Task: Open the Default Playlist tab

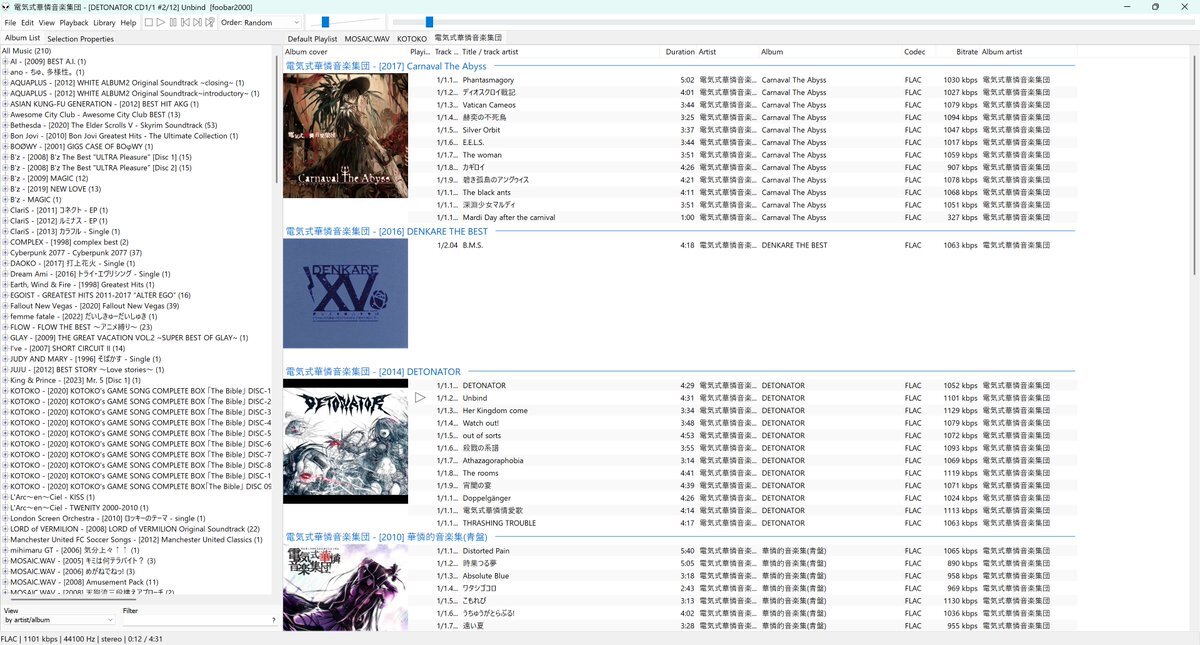Action: 311,38
